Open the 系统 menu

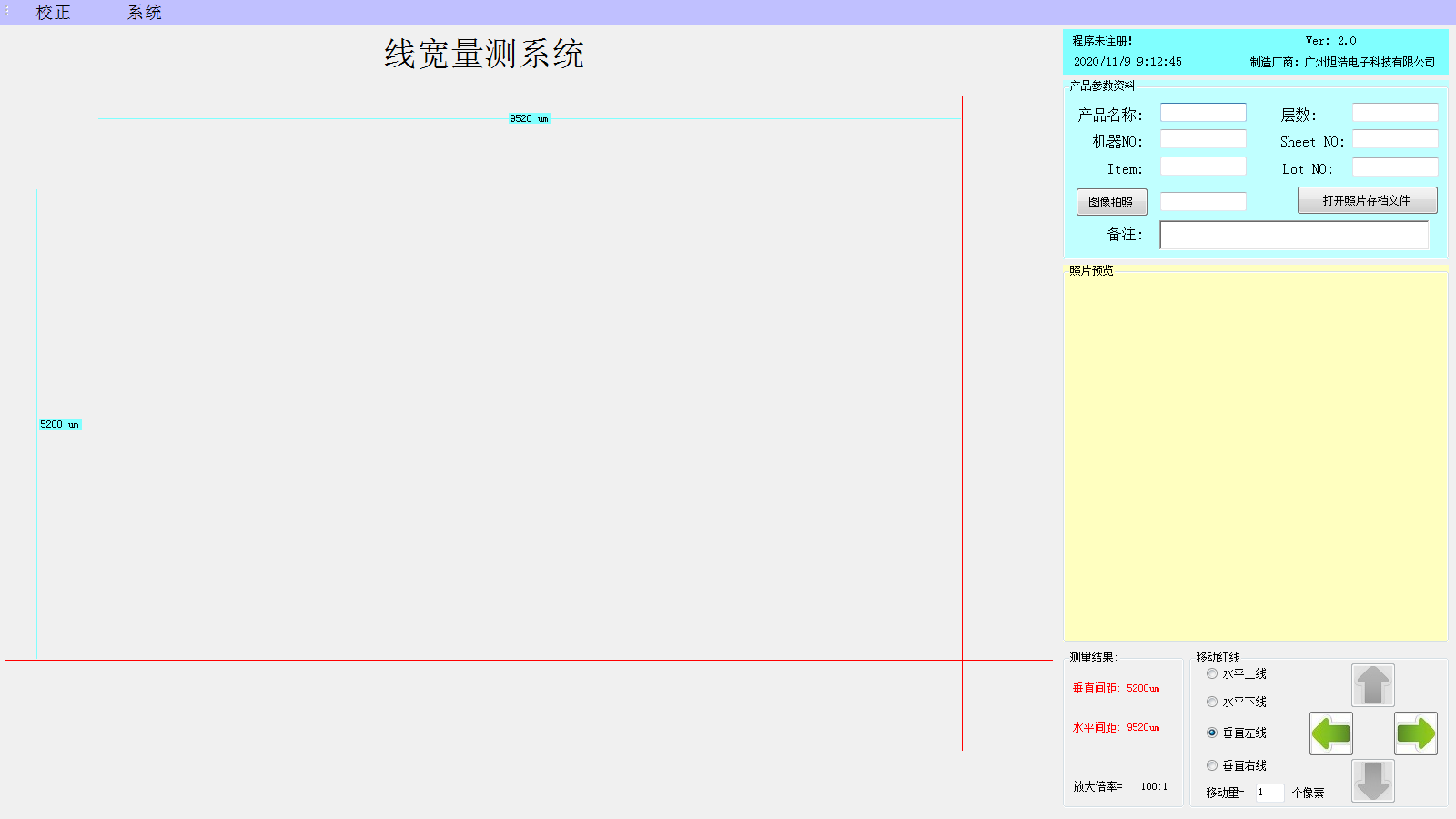point(144,13)
